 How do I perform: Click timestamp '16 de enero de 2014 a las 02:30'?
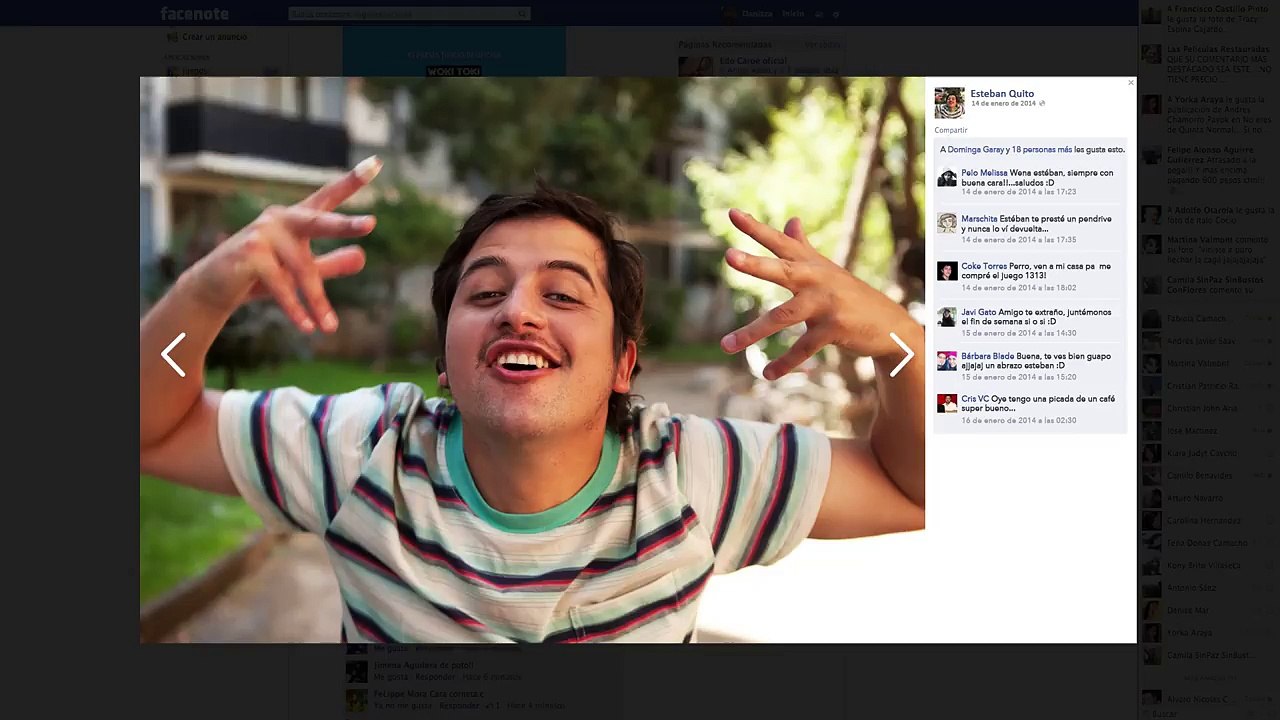[x=1019, y=420]
